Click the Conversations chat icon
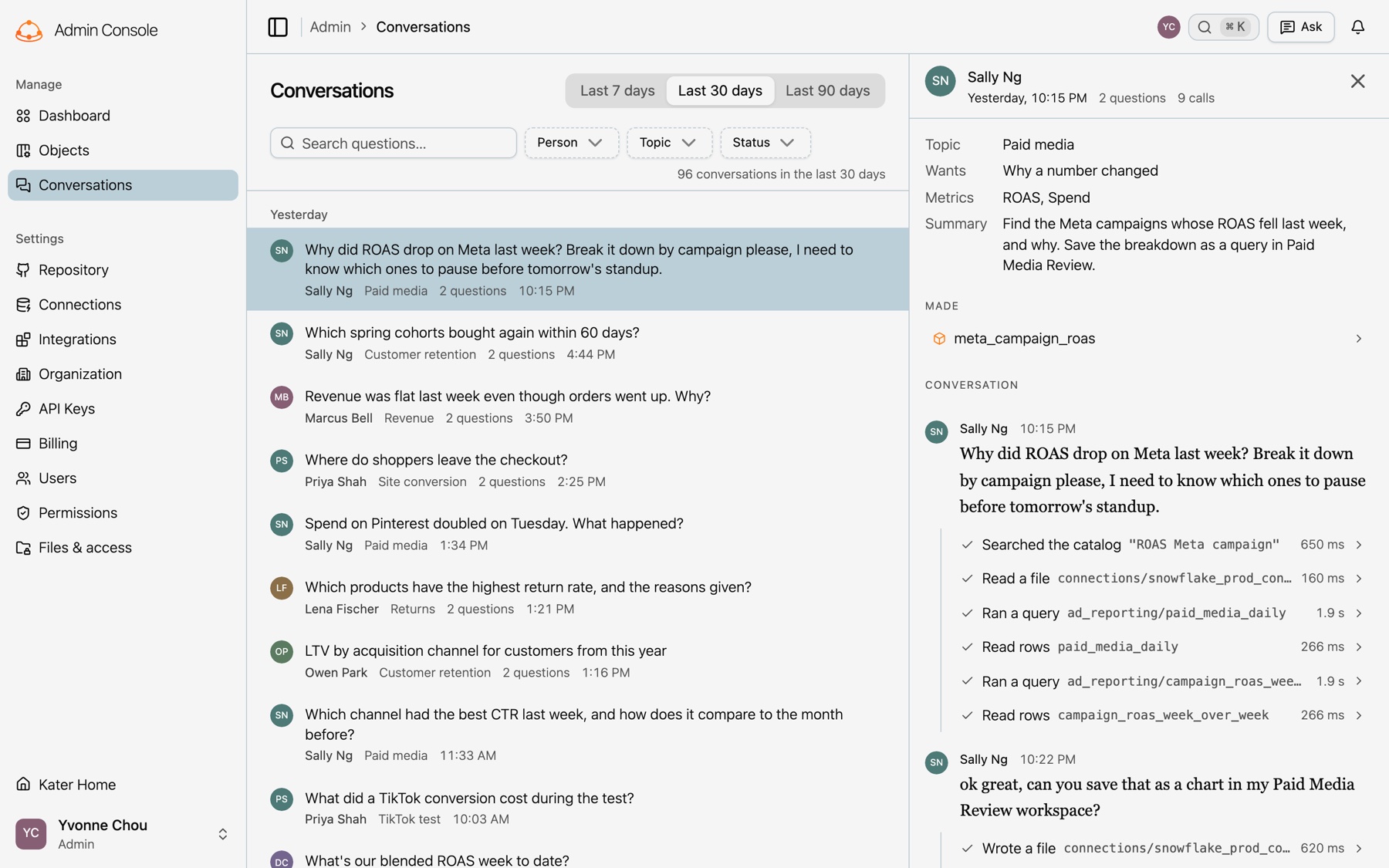Image resolution: width=1389 pixels, height=868 pixels. 23,185
